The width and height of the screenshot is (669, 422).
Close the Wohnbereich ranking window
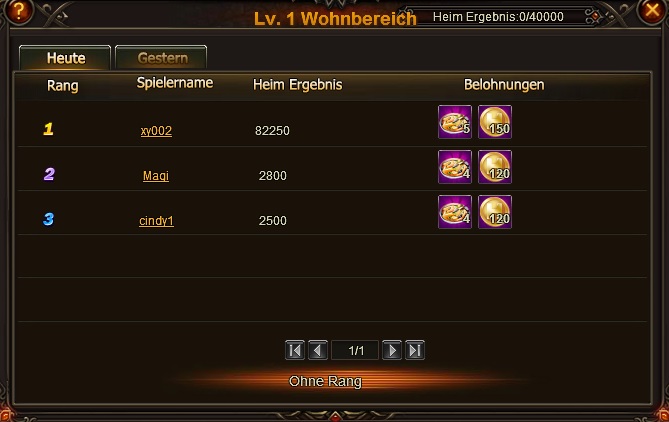tap(652, 10)
